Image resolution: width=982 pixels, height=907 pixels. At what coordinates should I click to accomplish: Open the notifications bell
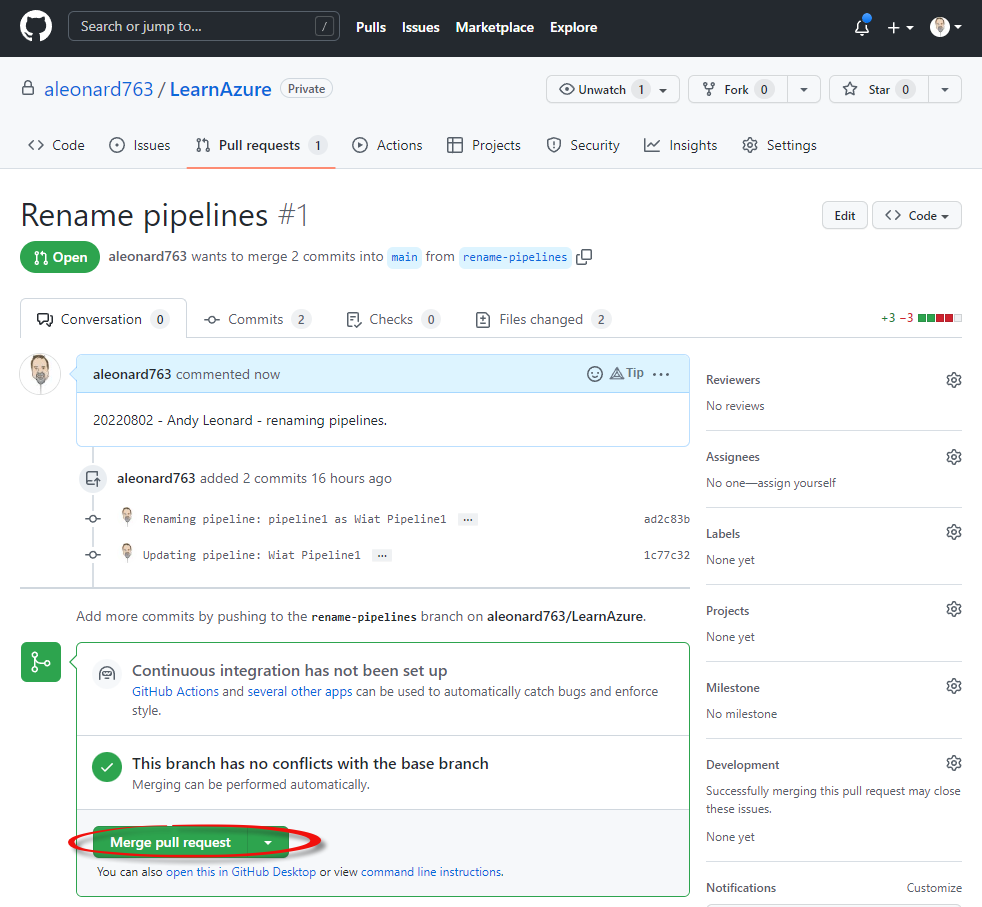click(x=862, y=27)
